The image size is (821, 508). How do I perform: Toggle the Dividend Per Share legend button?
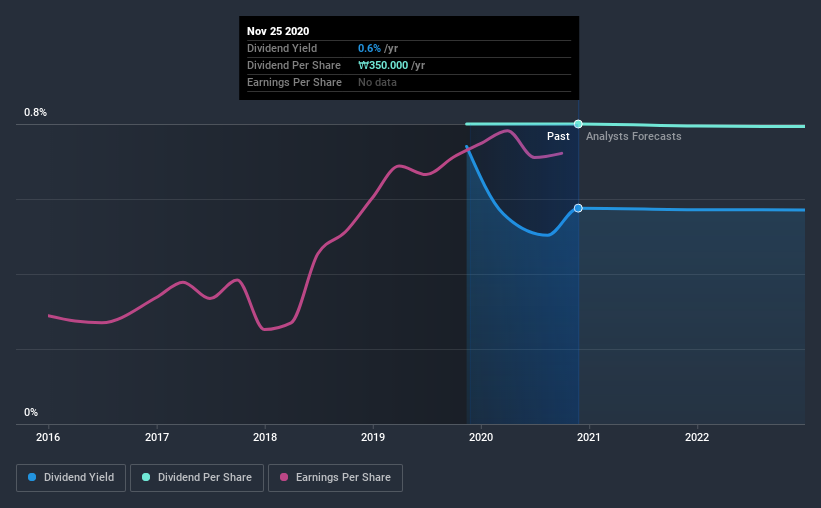(197, 478)
